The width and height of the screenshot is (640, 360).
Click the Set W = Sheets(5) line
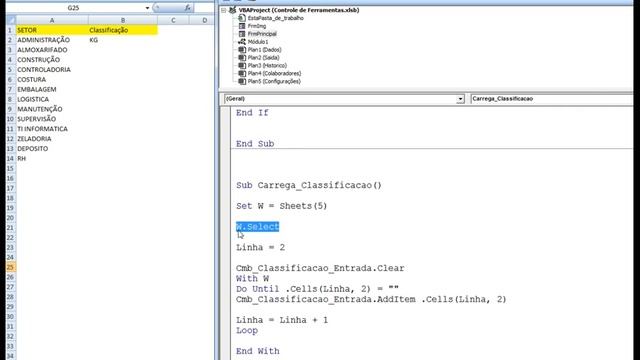[x=282, y=206]
